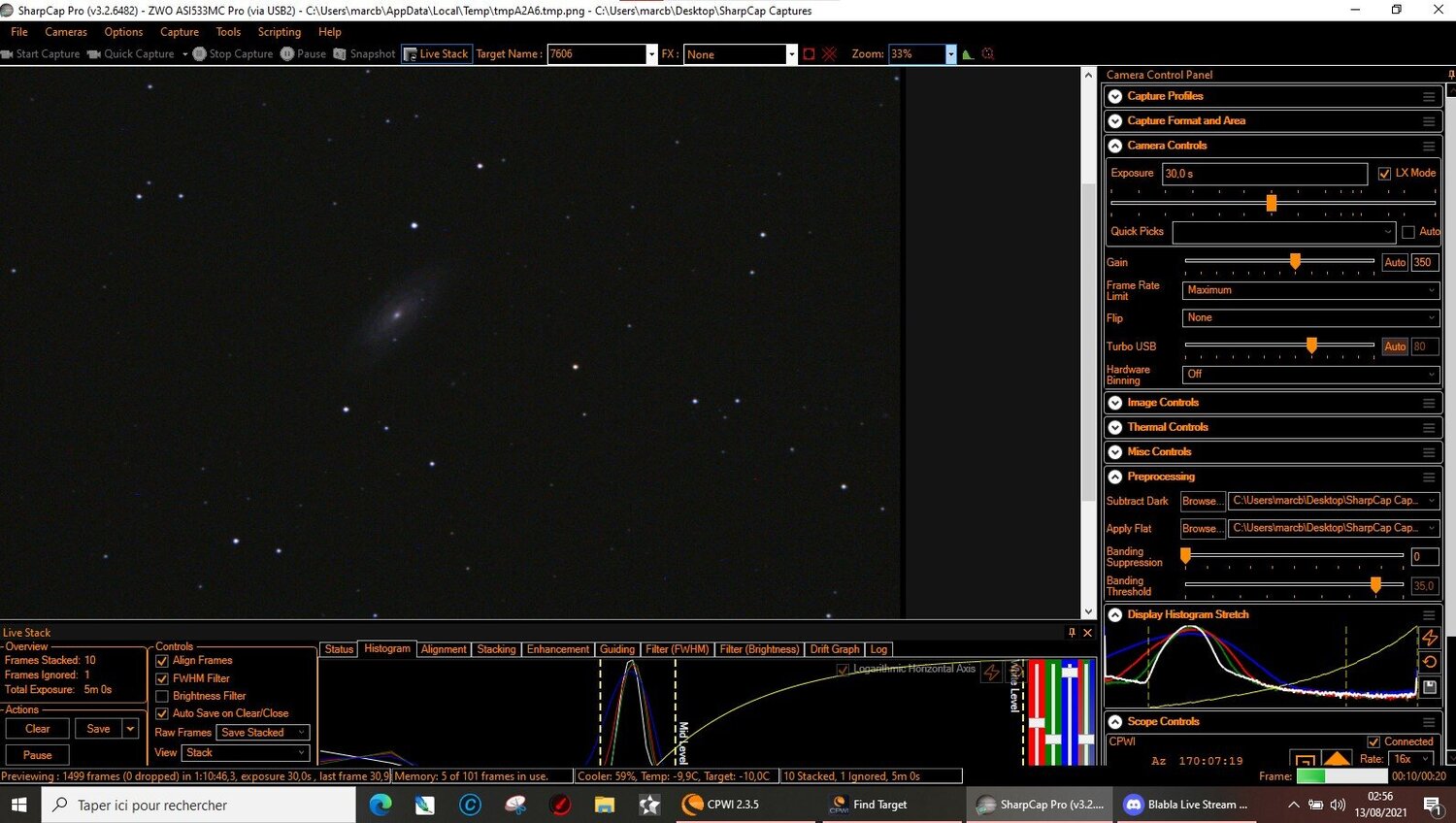1456x823 pixels.
Task: Open the Frame Rate Limit dropdown
Action: pyautogui.click(x=1311, y=290)
